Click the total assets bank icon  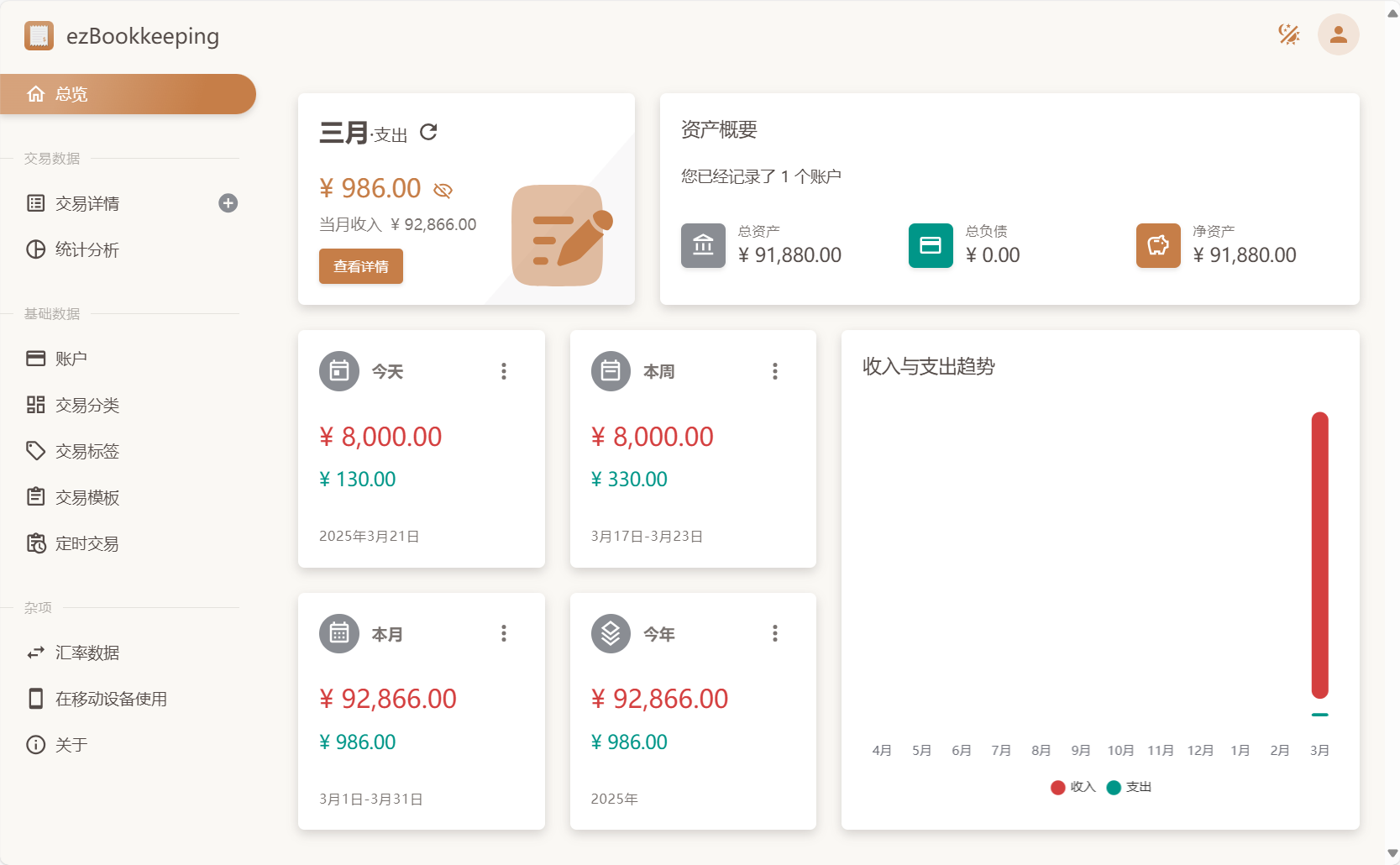click(703, 245)
